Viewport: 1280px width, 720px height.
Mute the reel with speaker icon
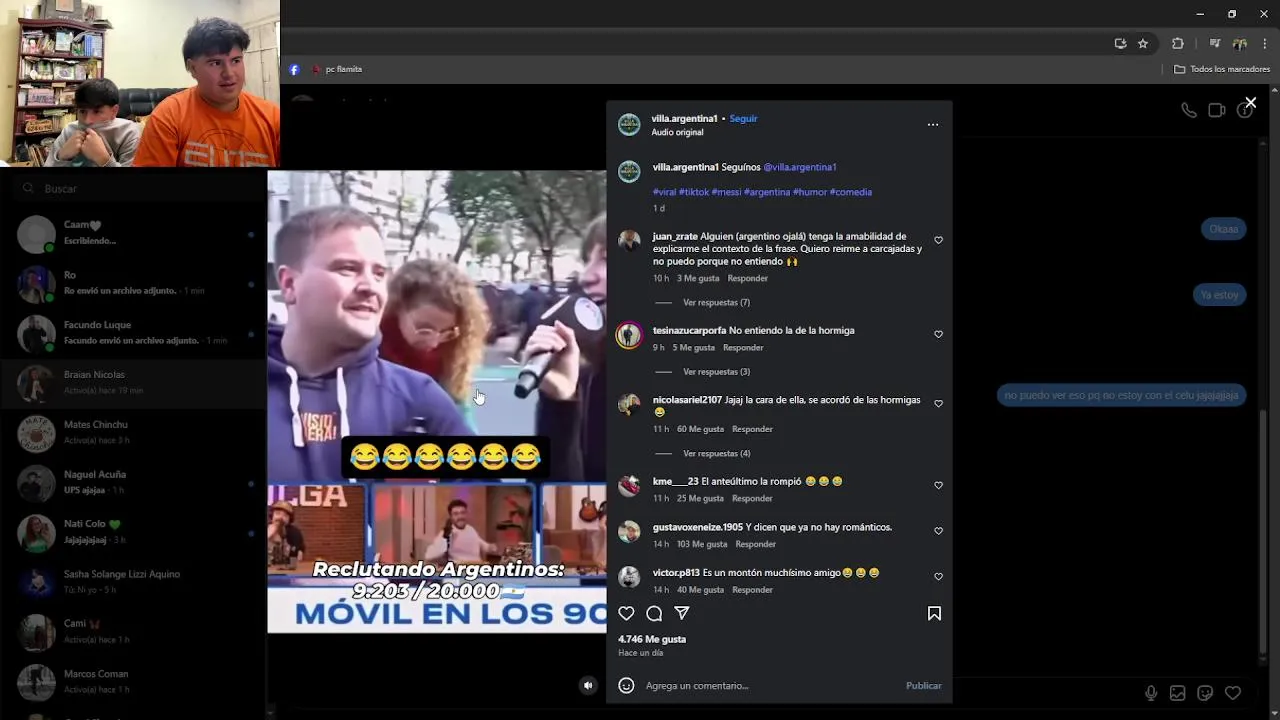click(588, 685)
